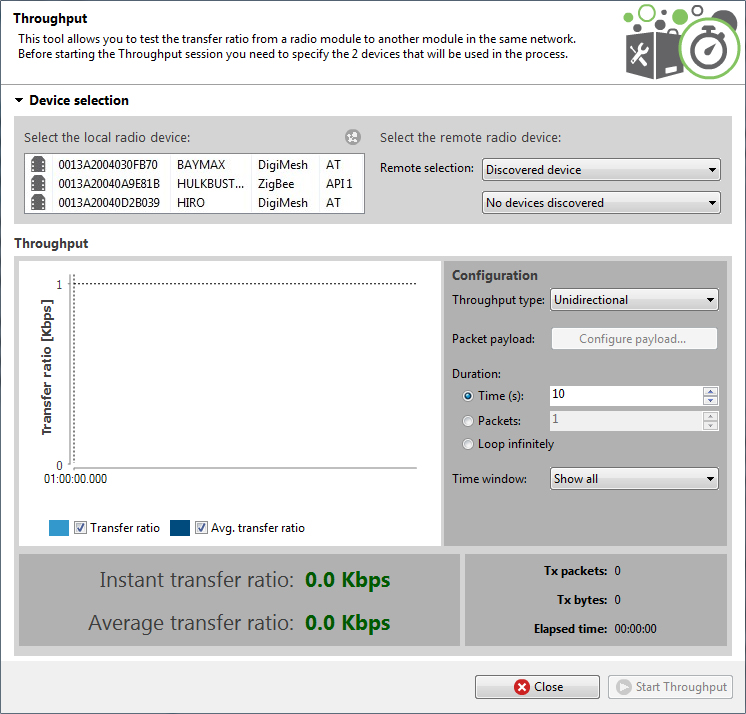Viewport: 746px width, 714px height.
Task: Click the Tx bytes value
Action: pyautogui.click(x=618, y=600)
